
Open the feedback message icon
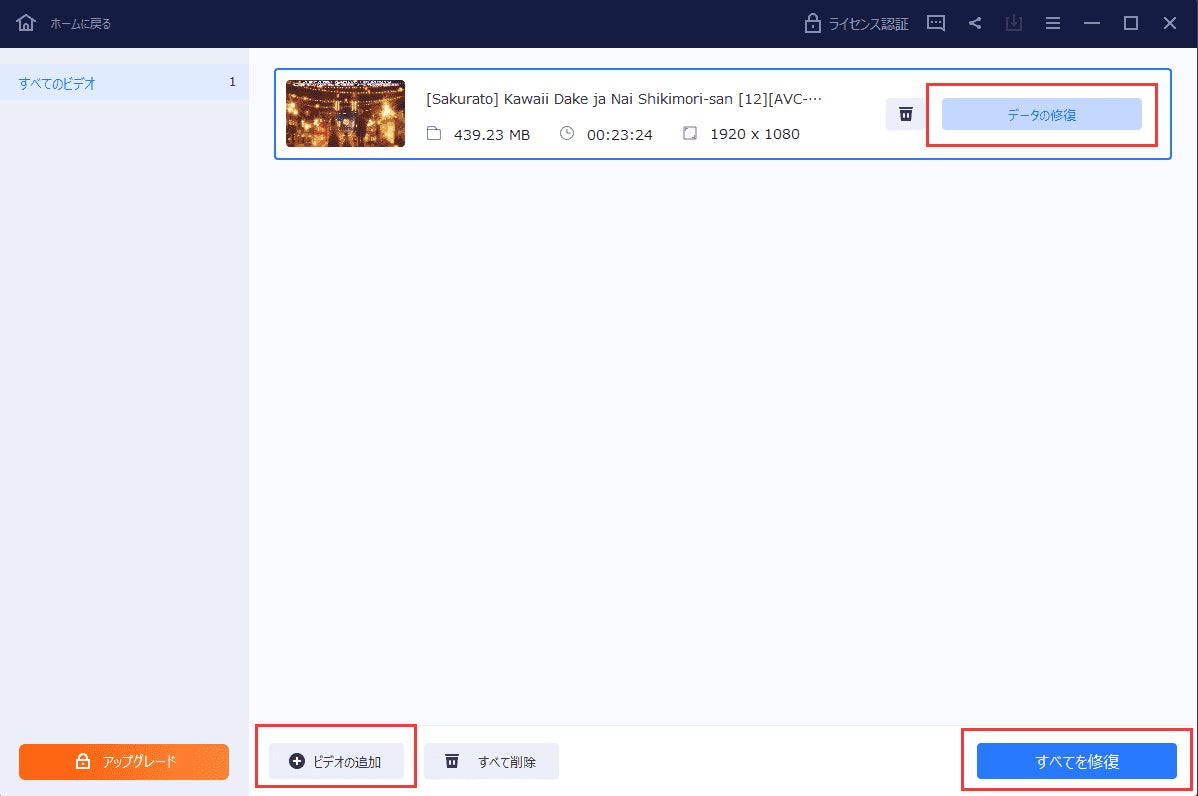pyautogui.click(x=936, y=23)
